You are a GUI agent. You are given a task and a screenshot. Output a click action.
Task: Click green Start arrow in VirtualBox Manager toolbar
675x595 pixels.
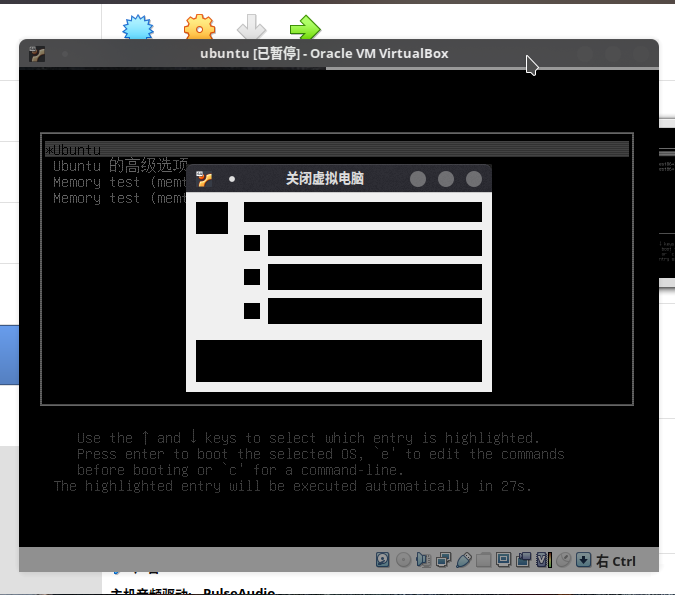click(305, 27)
